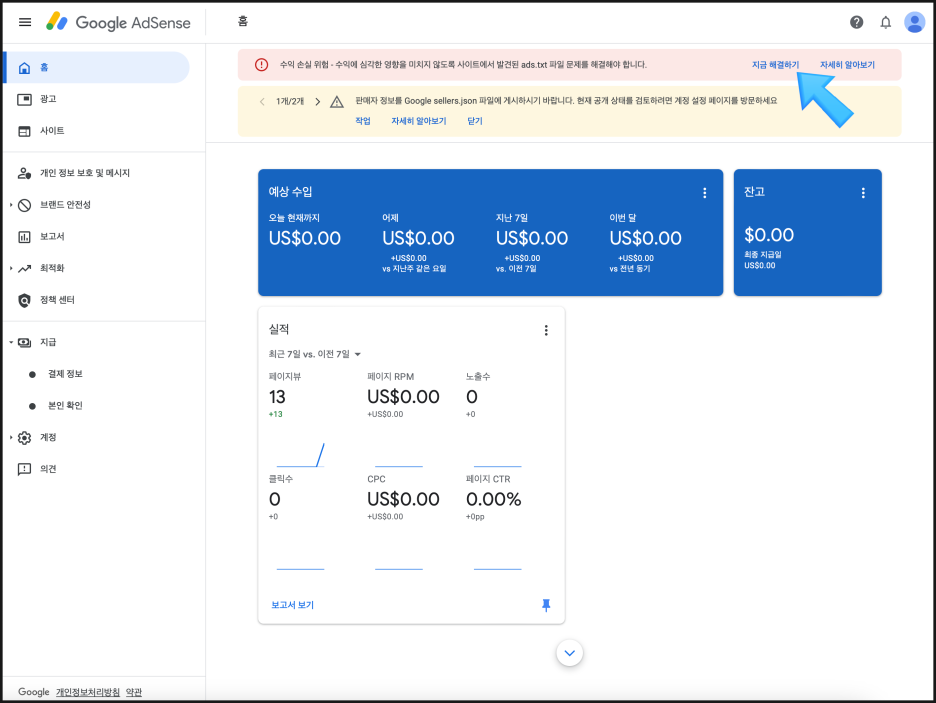Viewport: 936px width, 703px height.
Task: Click the 개인 정보 보호 및 메시지 icon
Action: (x=24, y=173)
